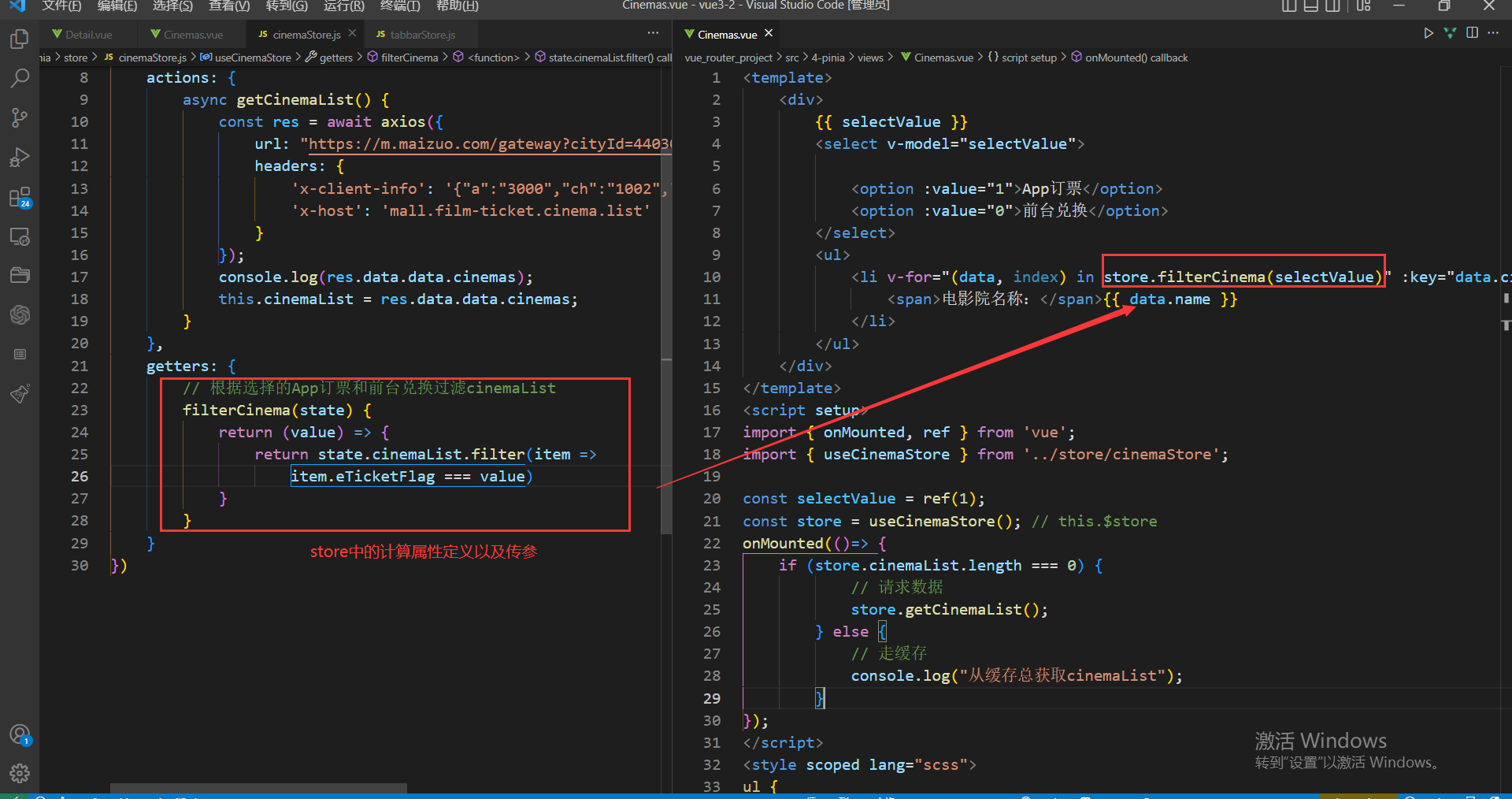
Task: Expand the script setup breadcrumb
Action: [x=1022, y=58]
